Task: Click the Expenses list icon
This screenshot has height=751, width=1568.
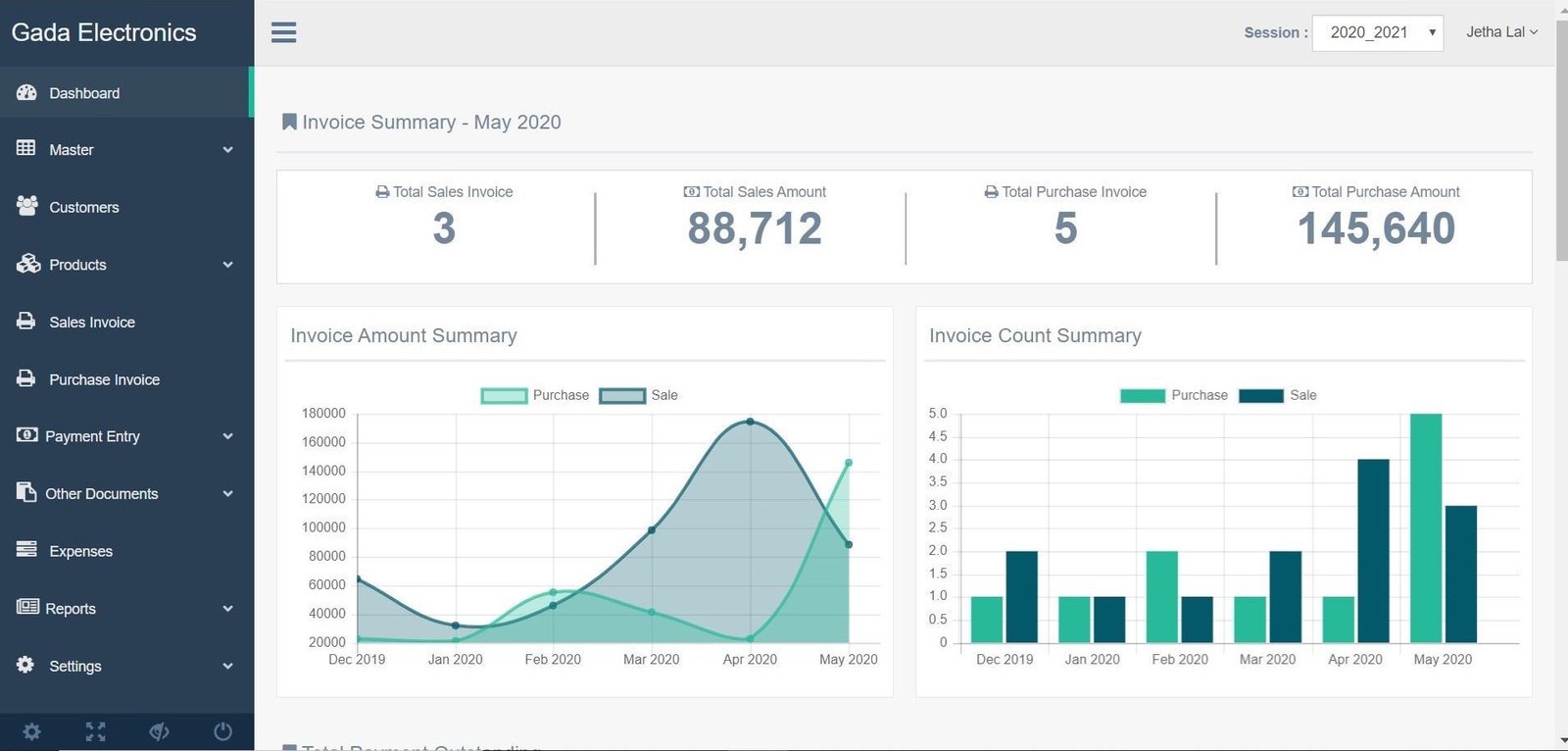Action: click(x=26, y=549)
